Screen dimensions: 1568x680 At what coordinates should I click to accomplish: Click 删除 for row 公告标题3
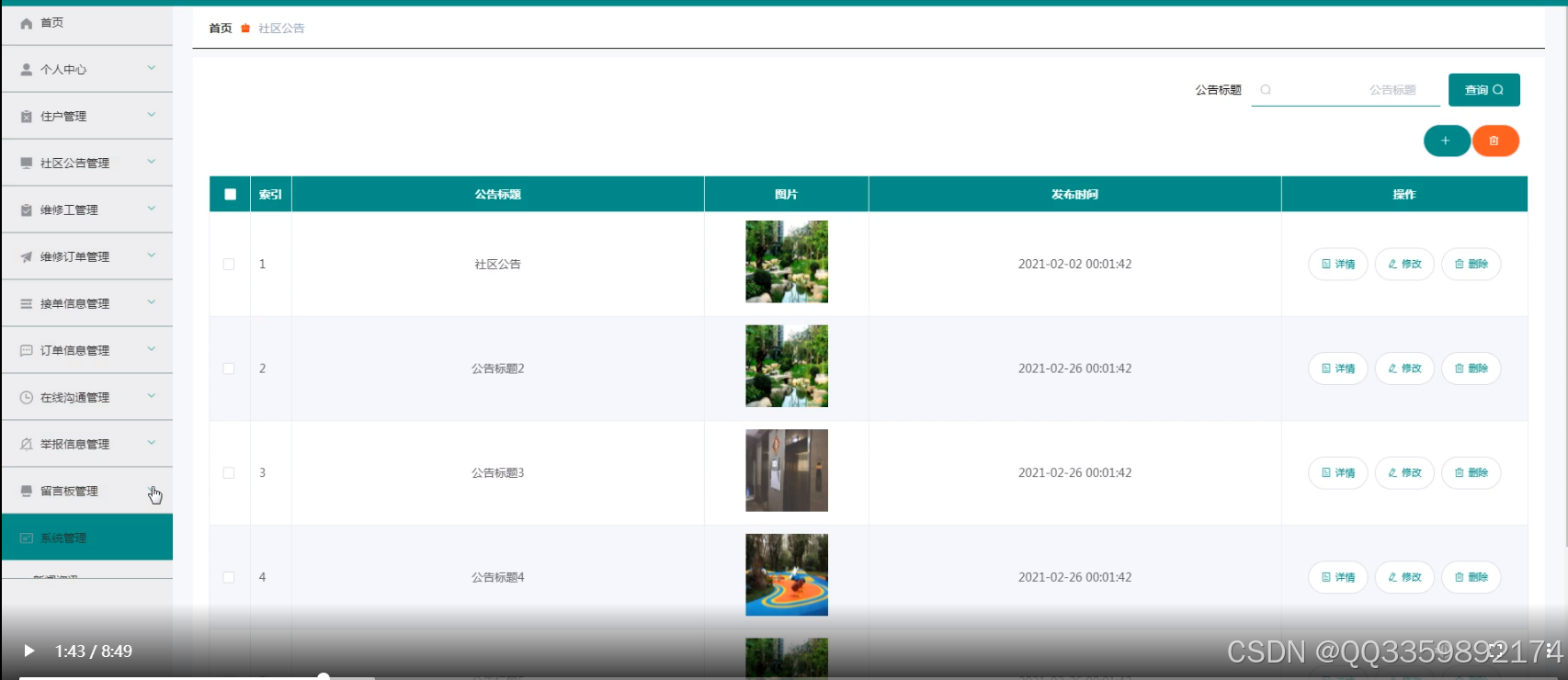click(1471, 473)
